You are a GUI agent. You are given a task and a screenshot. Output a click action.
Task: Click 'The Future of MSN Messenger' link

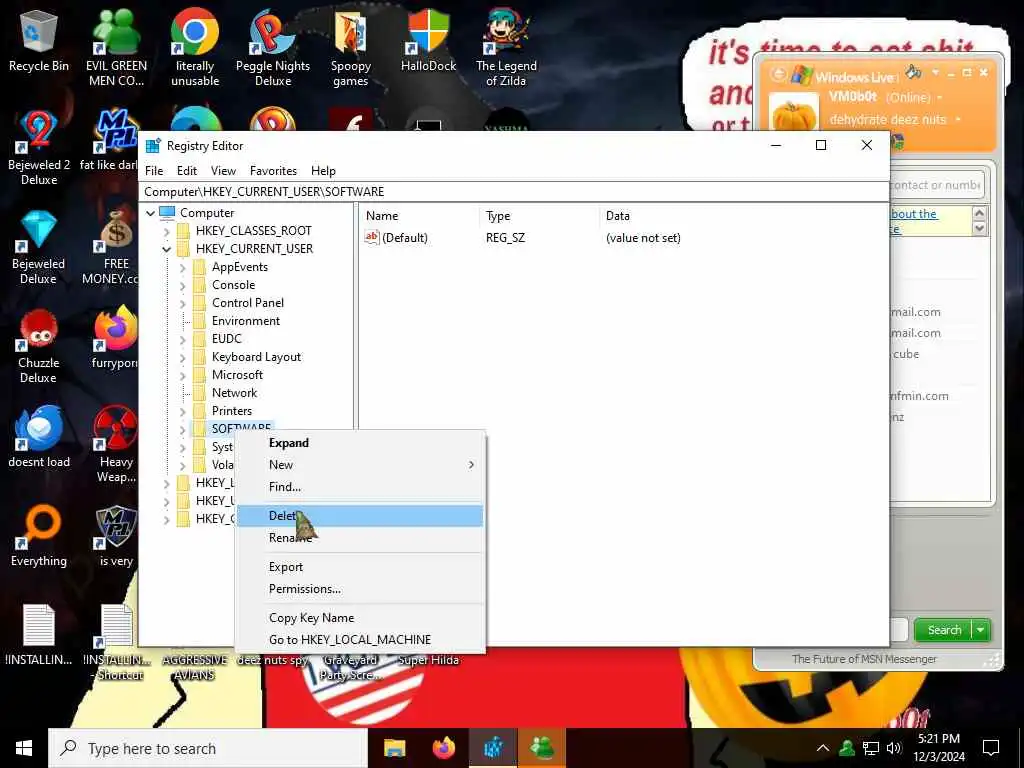pos(864,659)
